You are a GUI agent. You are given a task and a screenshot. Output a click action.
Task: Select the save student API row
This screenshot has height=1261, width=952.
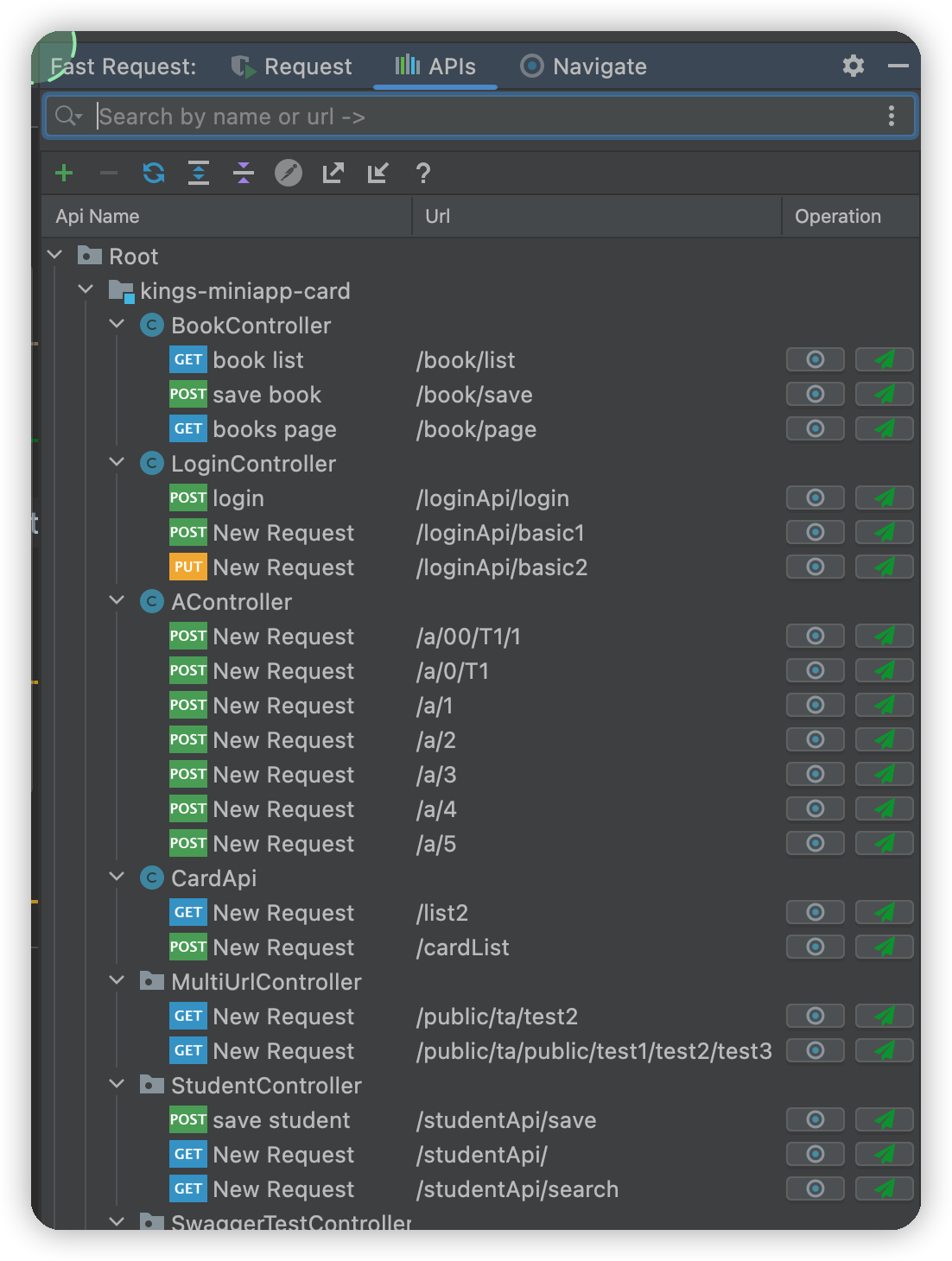click(x=282, y=1120)
